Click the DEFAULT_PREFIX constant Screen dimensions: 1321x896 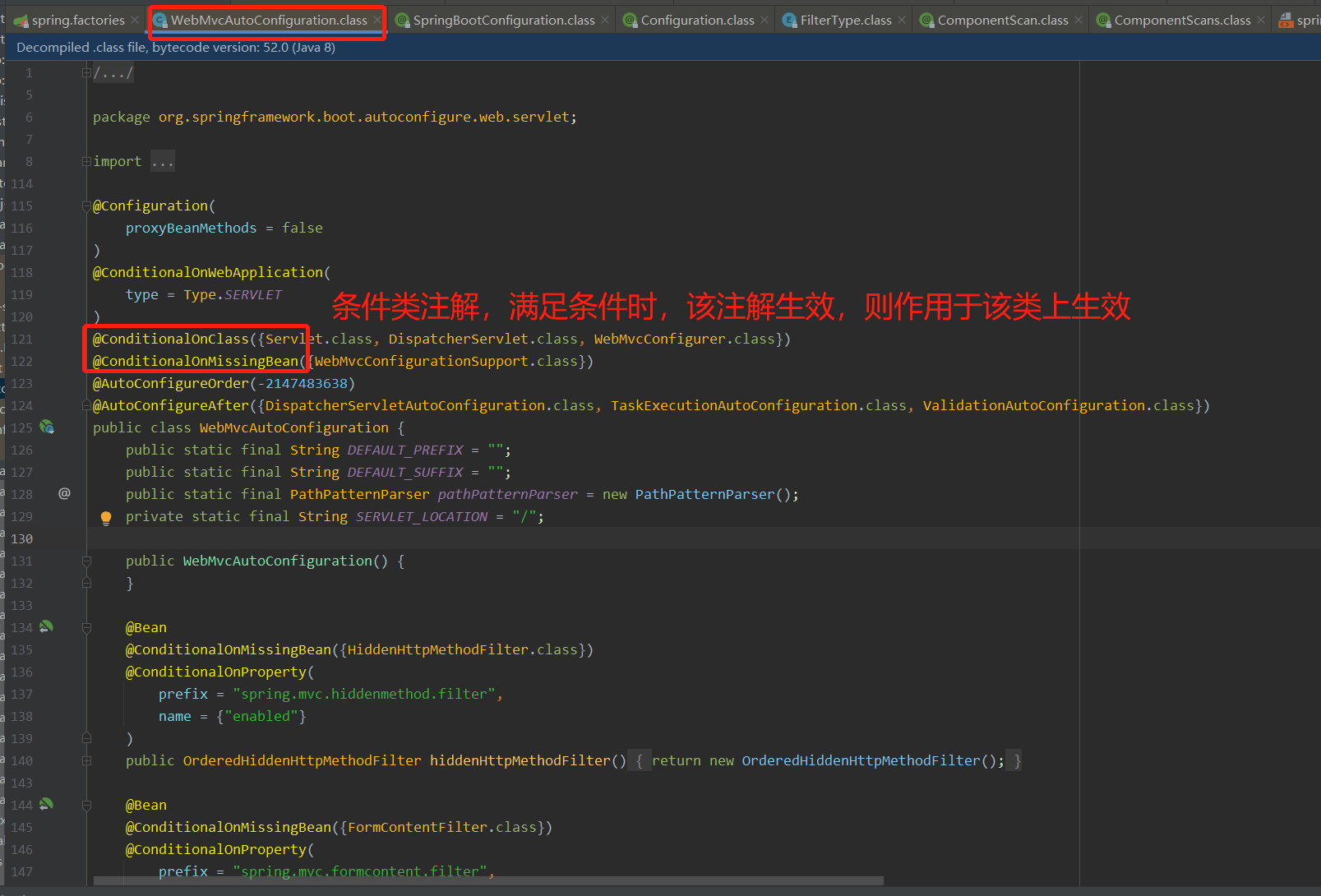coord(405,450)
